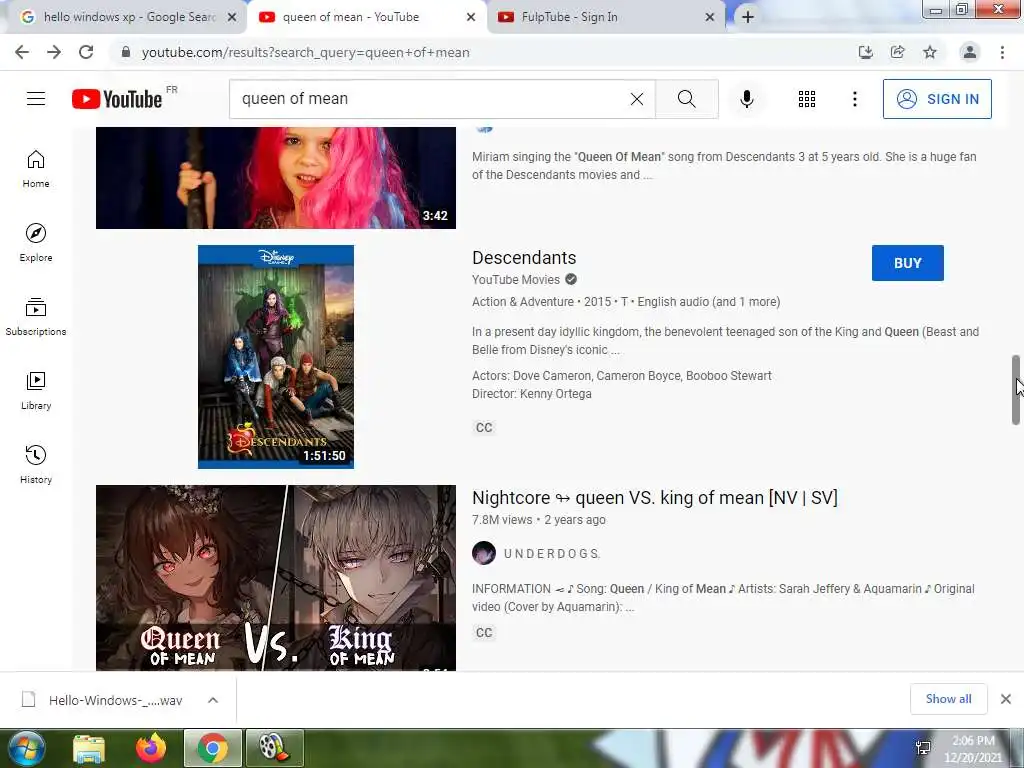This screenshot has height=768, width=1024.
Task: Click Show all downloads button
Action: click(948, 699)
